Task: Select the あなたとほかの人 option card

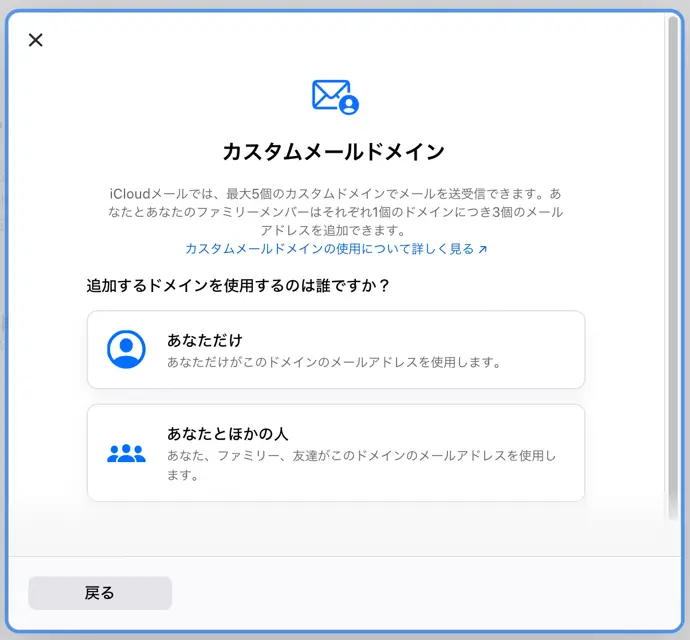Action: (336, 452)
